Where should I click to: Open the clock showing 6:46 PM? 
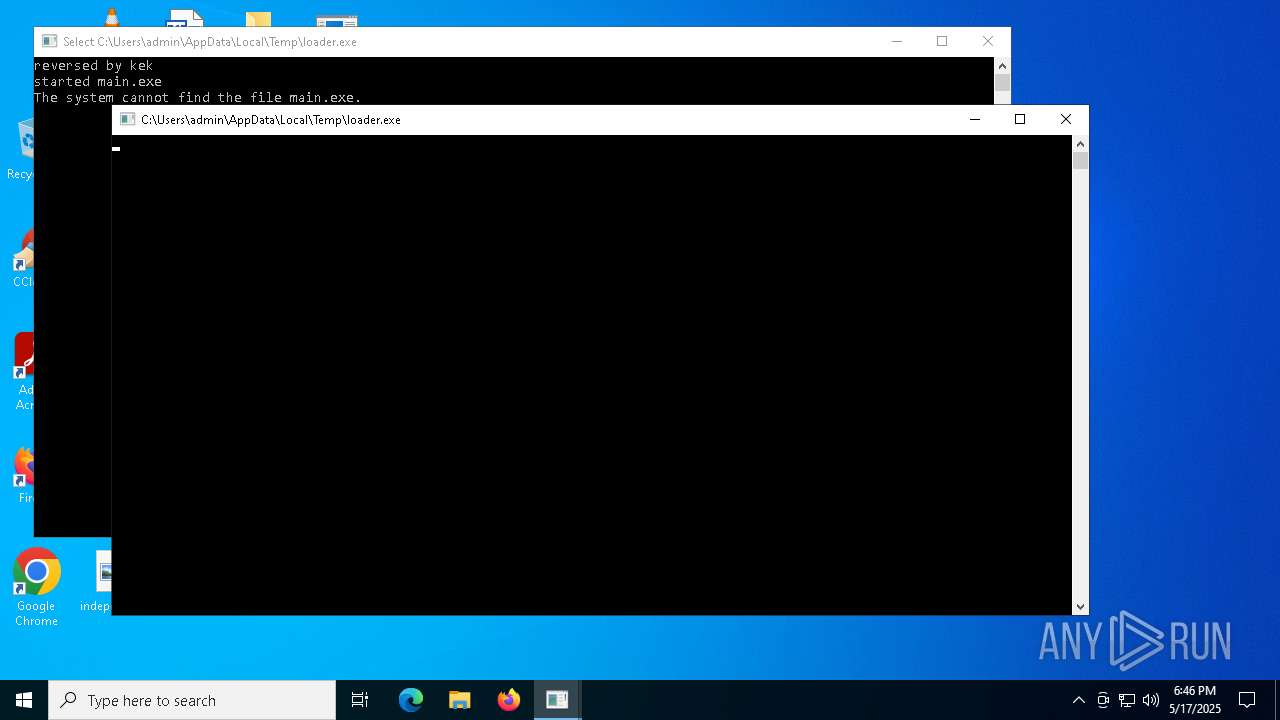coord(1195,700)
